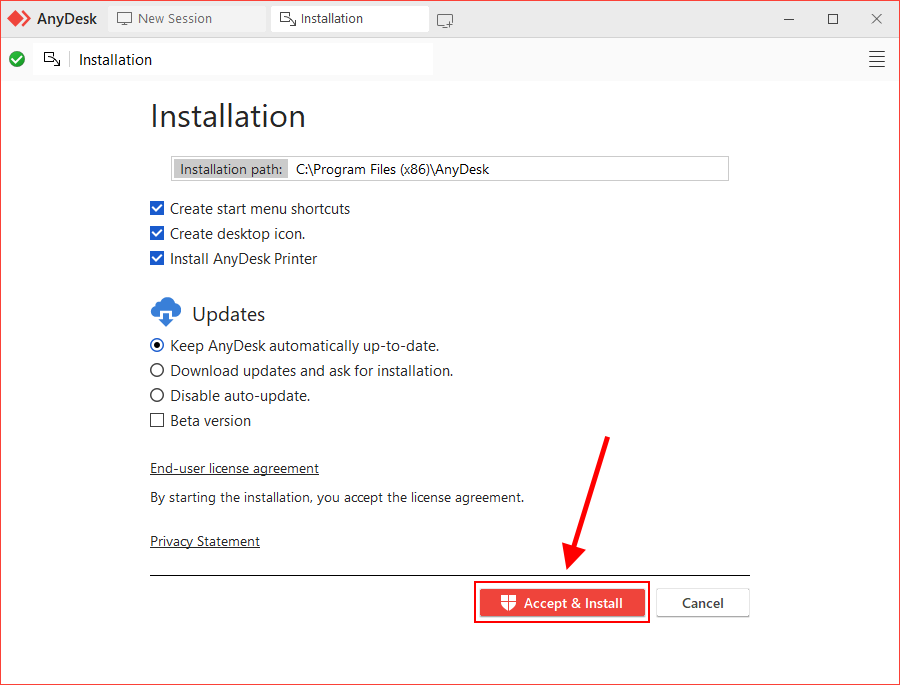Viewport: 900px width, 685px height.
Task: Click the license acceptance notice text
Action: tap(337, 497)
